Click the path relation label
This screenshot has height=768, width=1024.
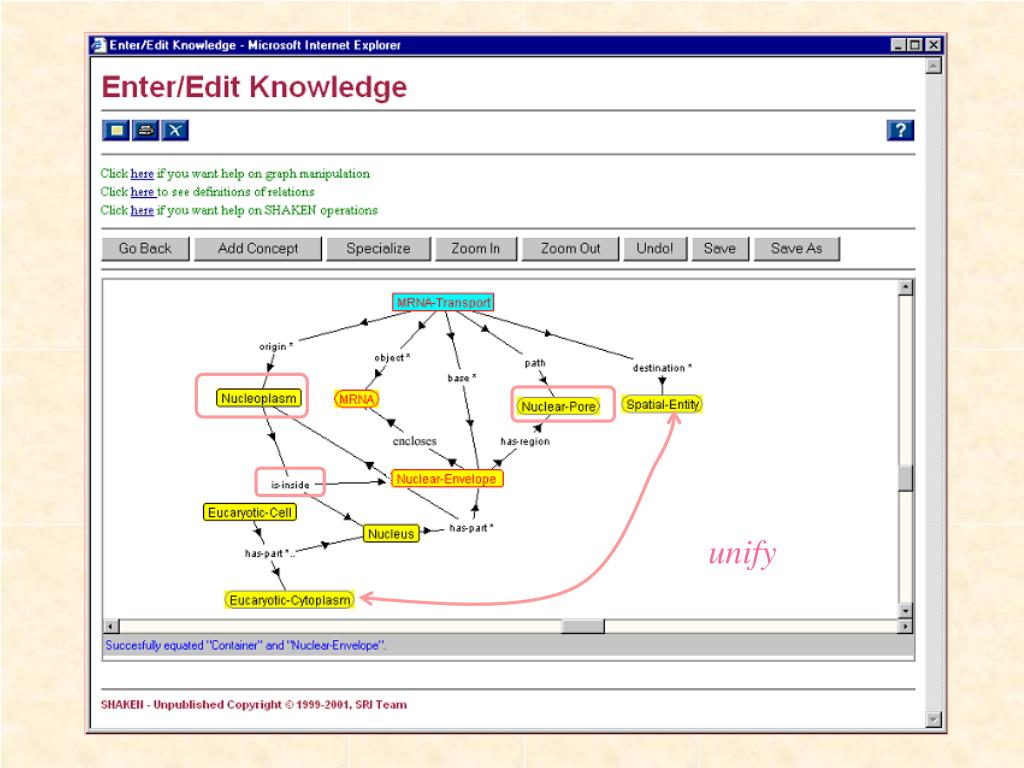535,362
